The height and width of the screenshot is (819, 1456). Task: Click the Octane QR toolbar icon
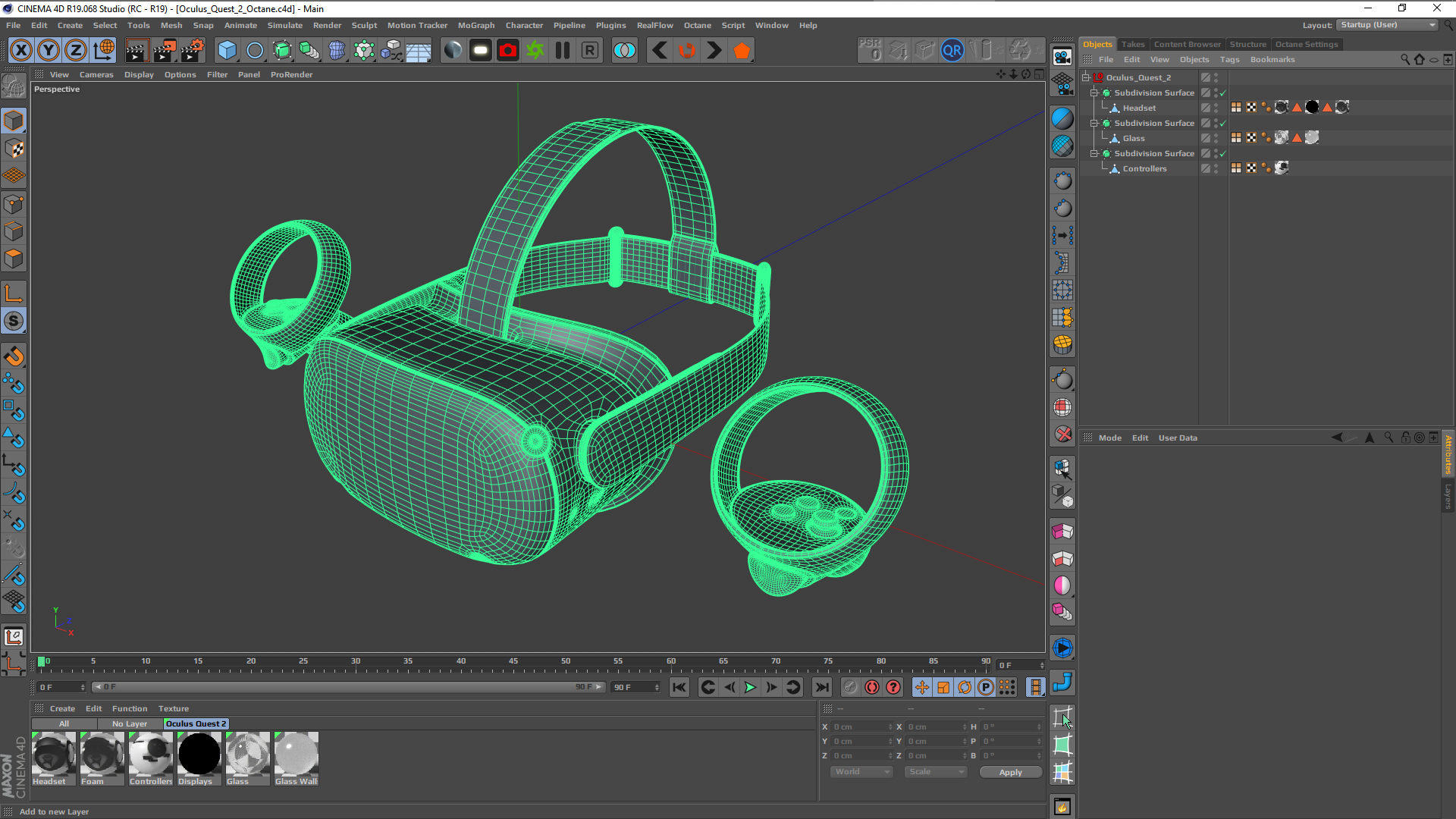coord(952,51)
